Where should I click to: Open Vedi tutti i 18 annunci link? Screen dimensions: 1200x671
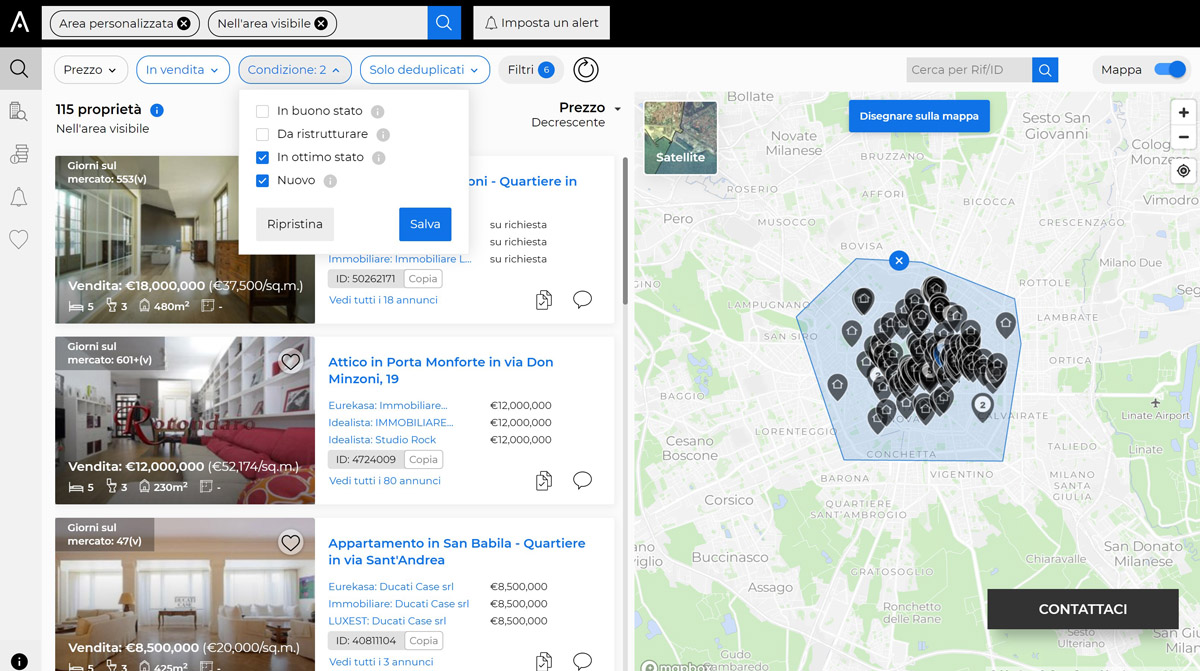pyautogui.click(x=383, y=300)
